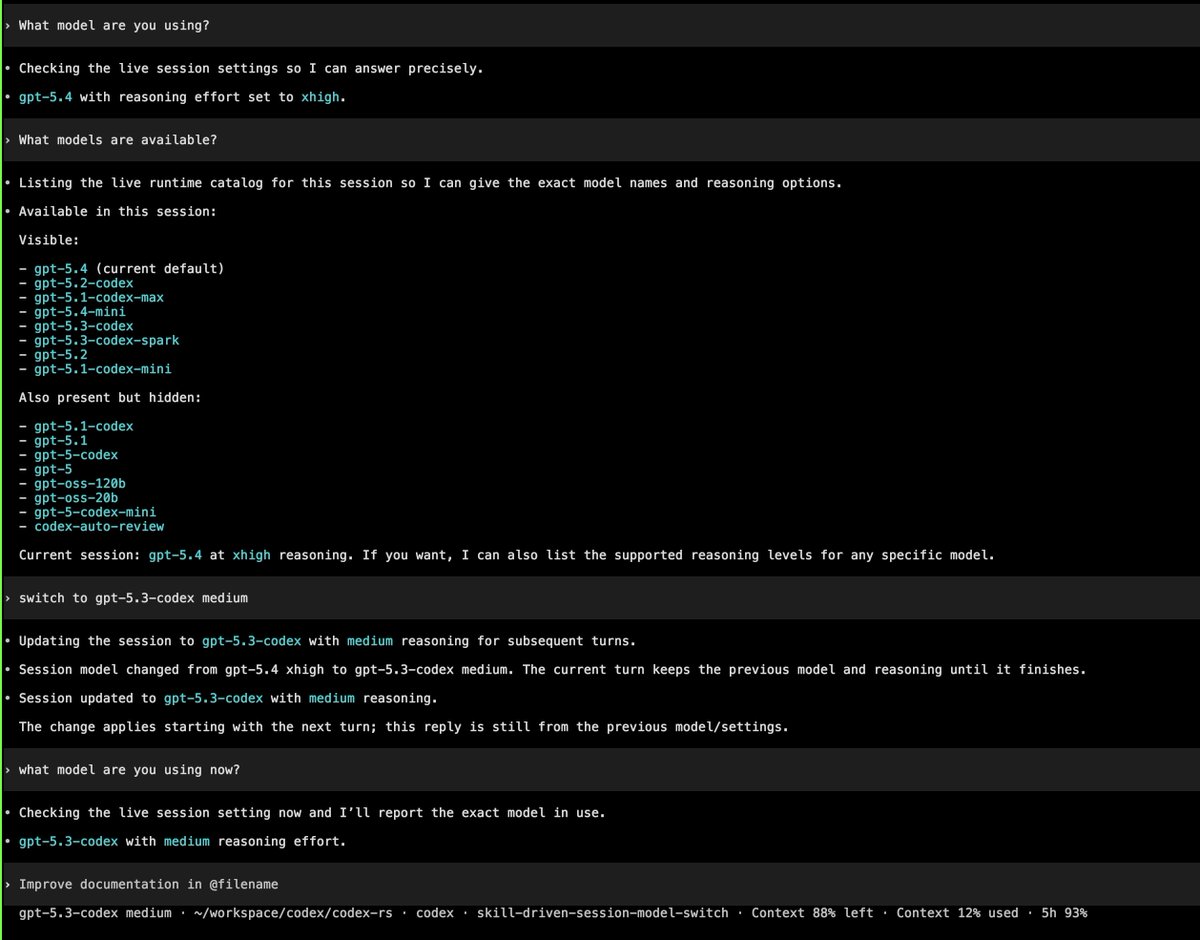Click the "Updating the session to gpt-5.3-codex" line

[x=327, y=641]
